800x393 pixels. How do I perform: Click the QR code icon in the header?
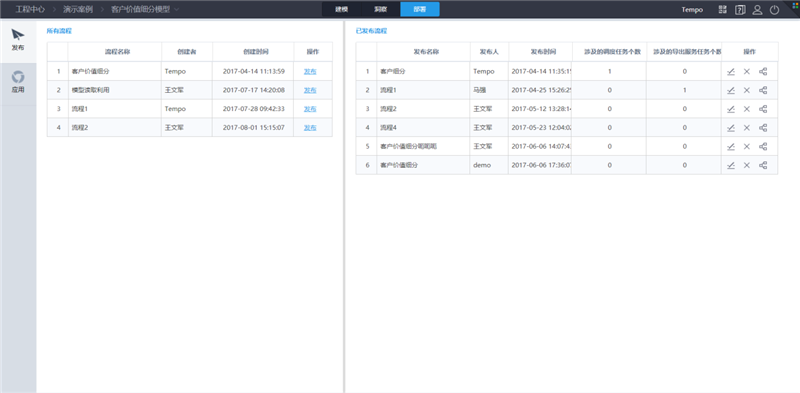pyautogui.click(x=722, y=10)
